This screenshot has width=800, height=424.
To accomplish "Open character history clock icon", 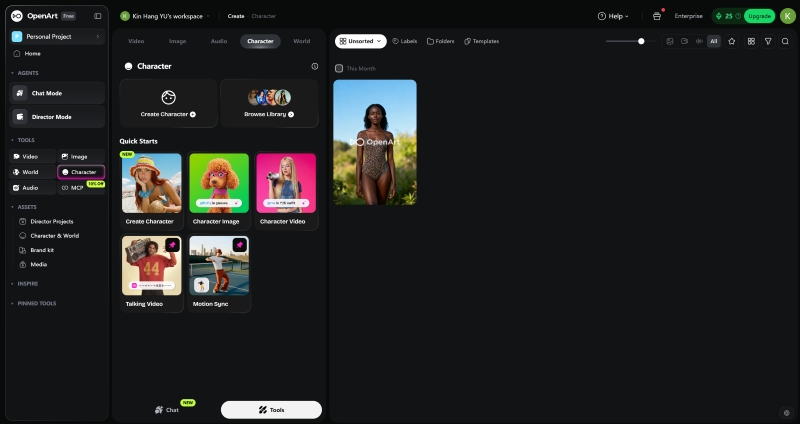I will pyautogui.click(x=315, y=66).
